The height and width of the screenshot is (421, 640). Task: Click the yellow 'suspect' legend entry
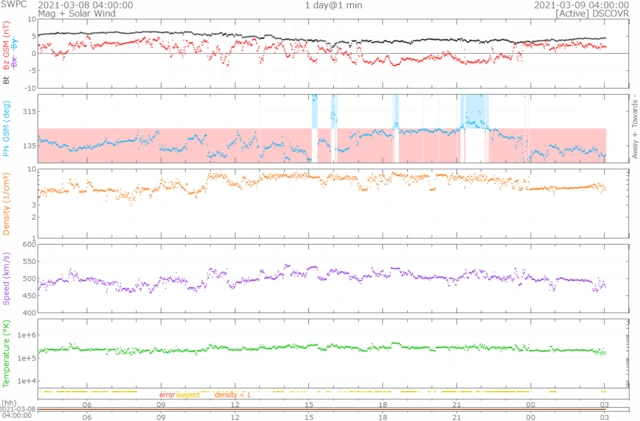pos(188,395)
